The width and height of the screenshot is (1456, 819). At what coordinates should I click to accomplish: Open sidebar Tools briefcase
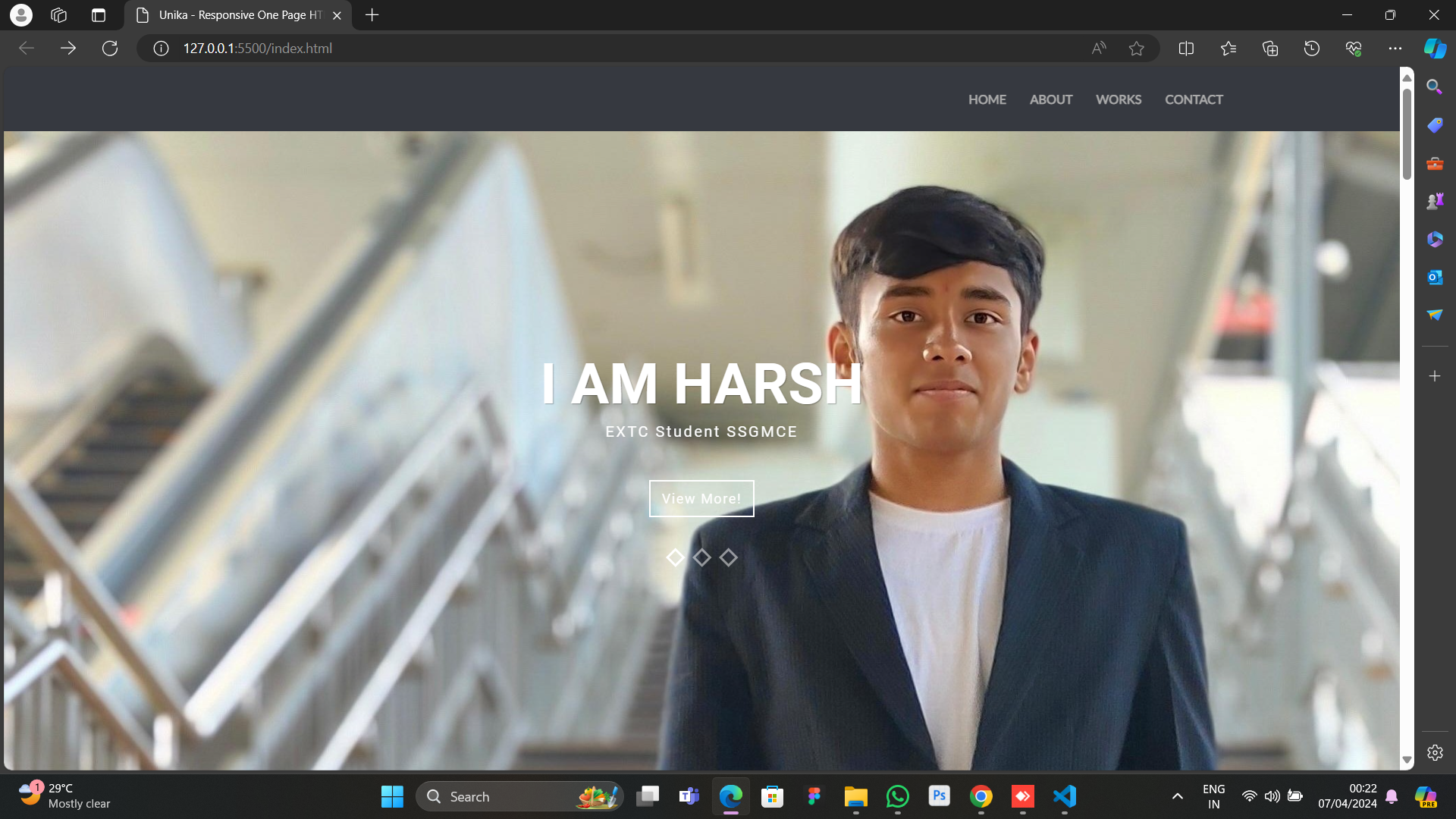[1434, 164]
